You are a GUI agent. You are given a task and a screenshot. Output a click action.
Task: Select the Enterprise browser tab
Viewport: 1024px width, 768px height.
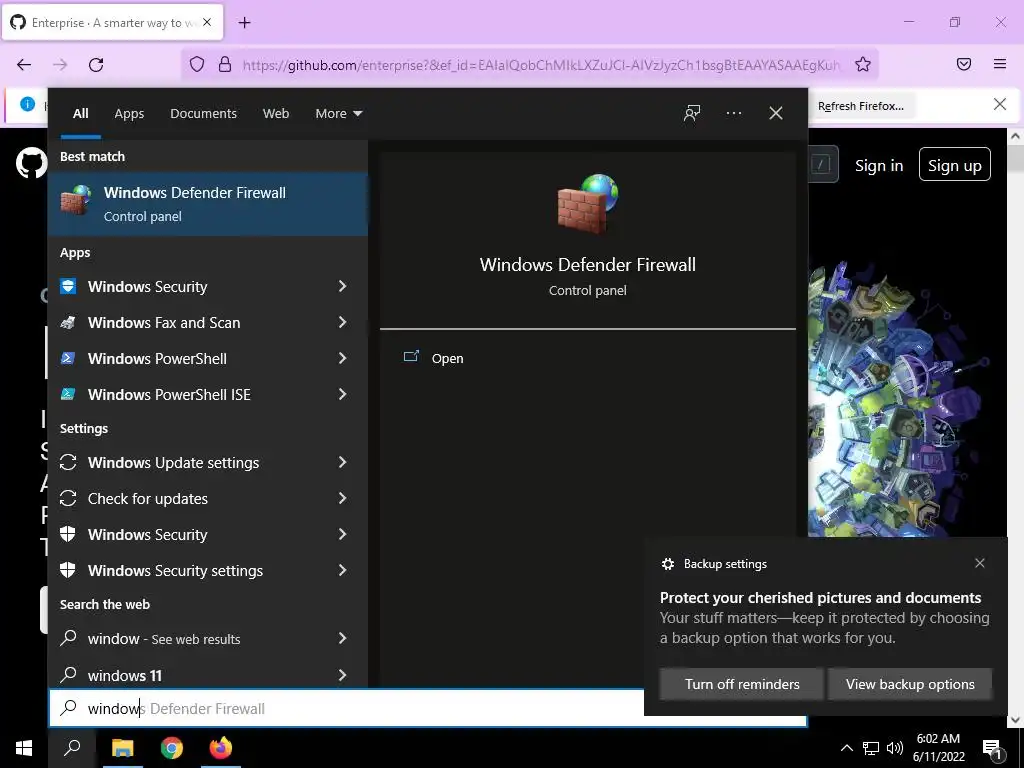point(112,22)
